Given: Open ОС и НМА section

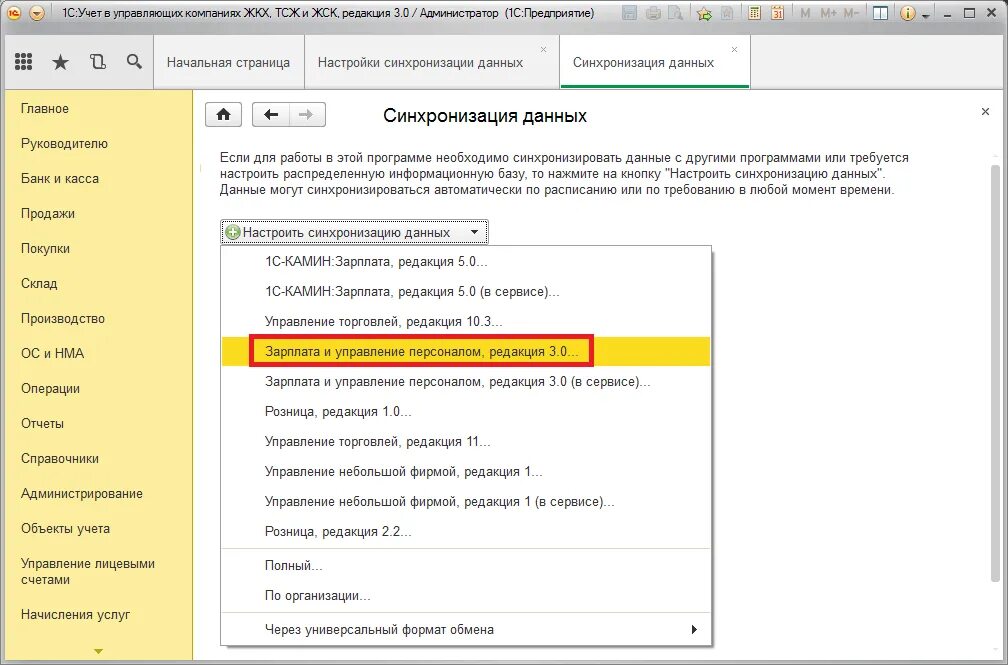Looking at the screenshot, I should point(52,353).
